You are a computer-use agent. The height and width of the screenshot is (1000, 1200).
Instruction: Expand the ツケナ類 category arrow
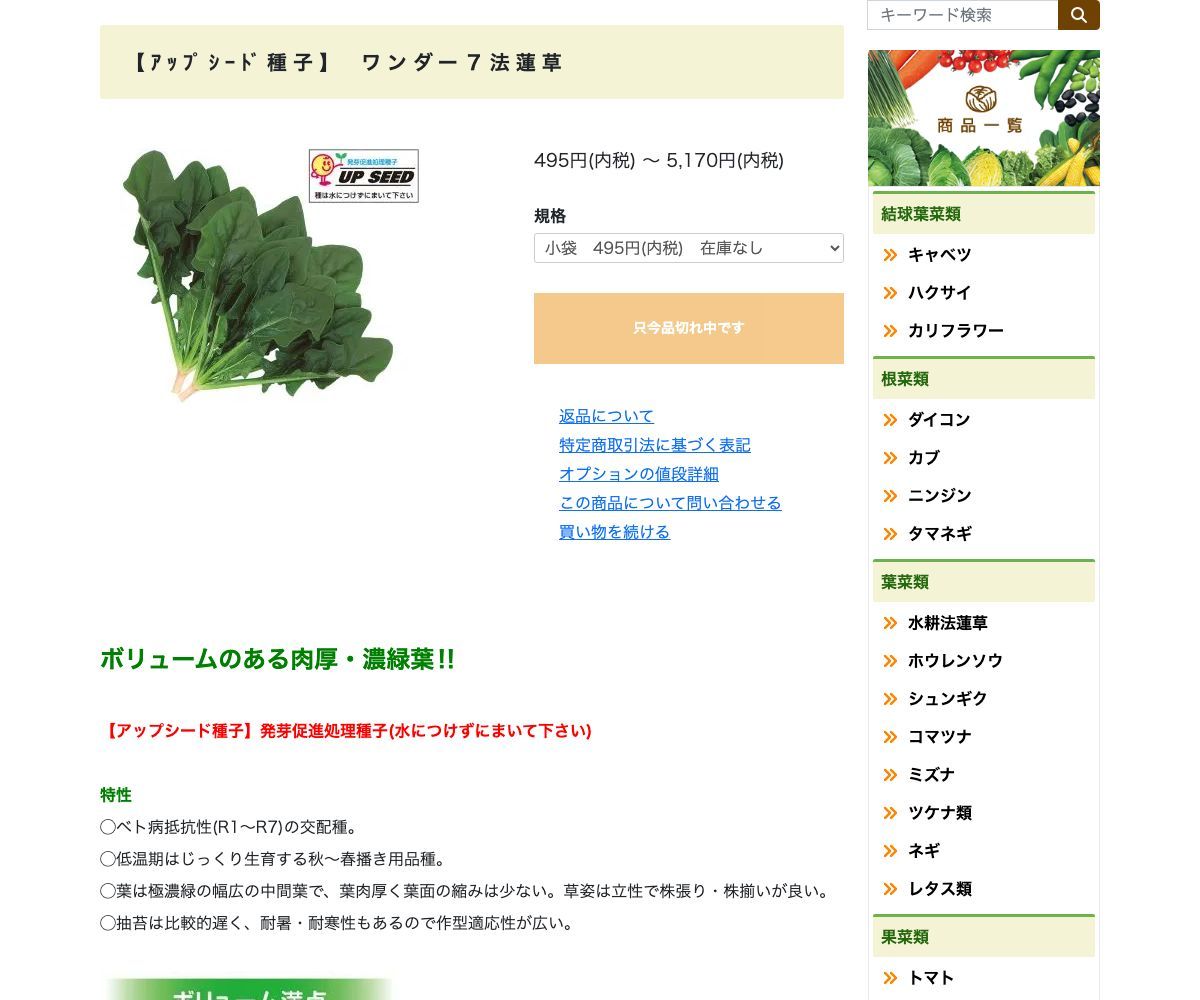point(890,813)
